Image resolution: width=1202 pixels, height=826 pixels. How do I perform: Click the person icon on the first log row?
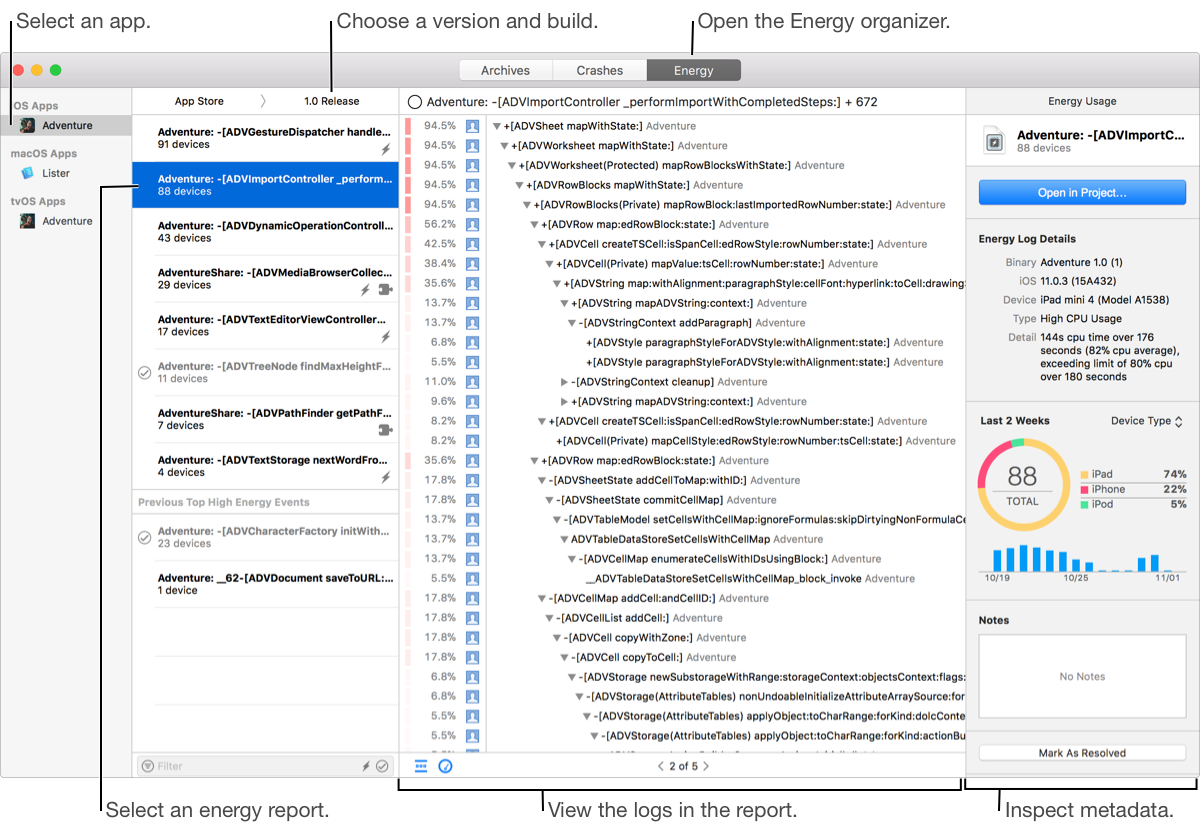click(473, 126)
